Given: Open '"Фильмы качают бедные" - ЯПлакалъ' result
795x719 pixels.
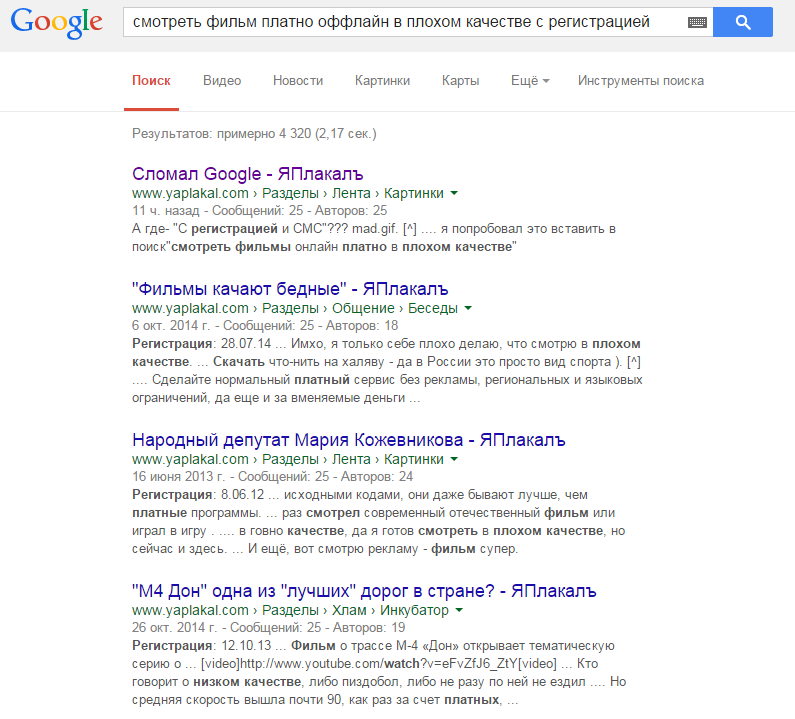Looking at the screenshot, I should pos(290,289).
